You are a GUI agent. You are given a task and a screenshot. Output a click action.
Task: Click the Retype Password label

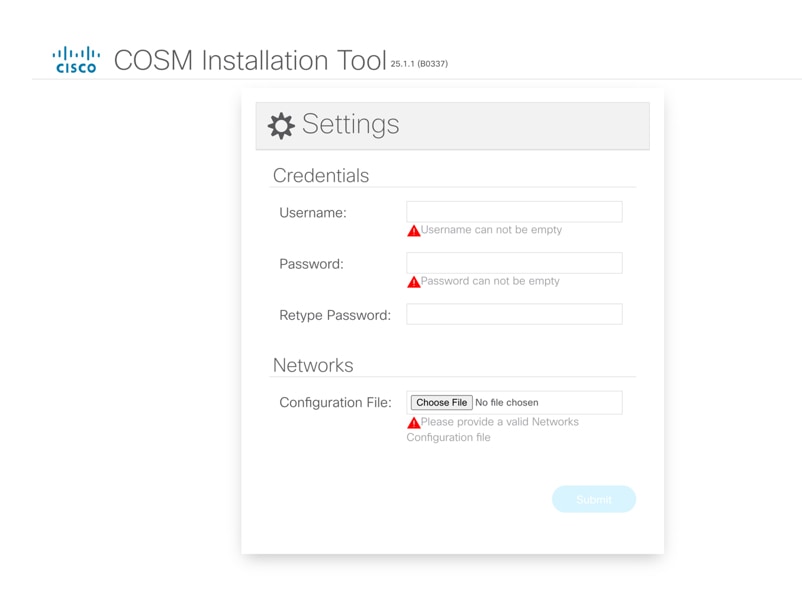(335, 315)
